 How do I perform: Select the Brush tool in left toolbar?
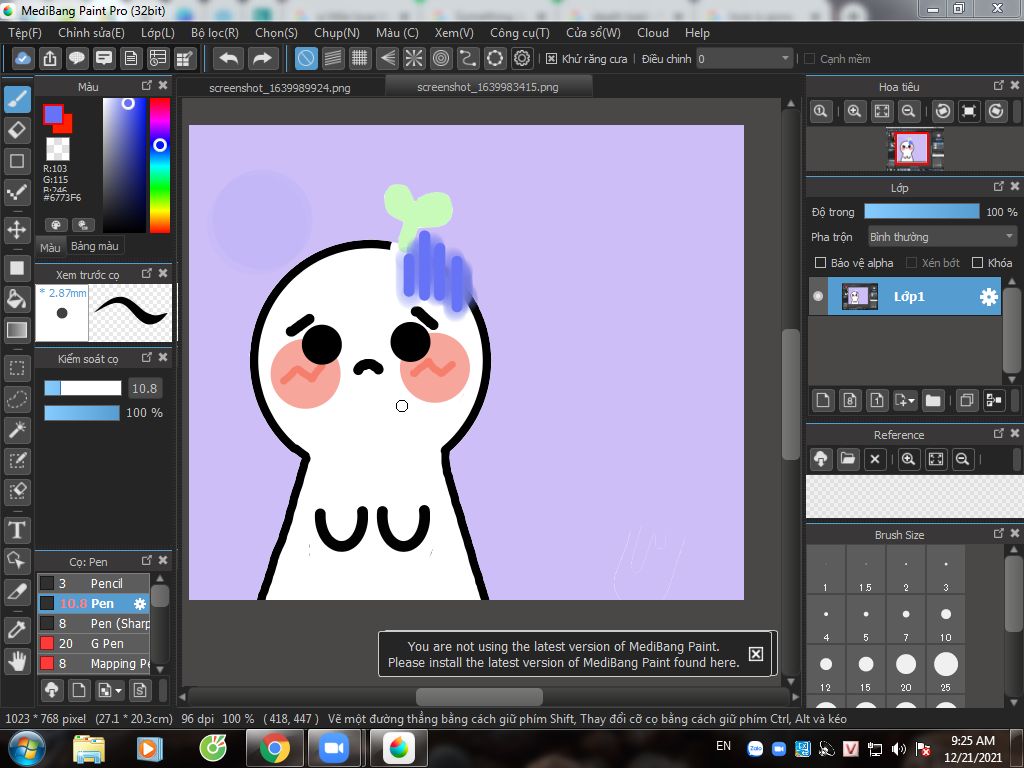coord(18,99)
